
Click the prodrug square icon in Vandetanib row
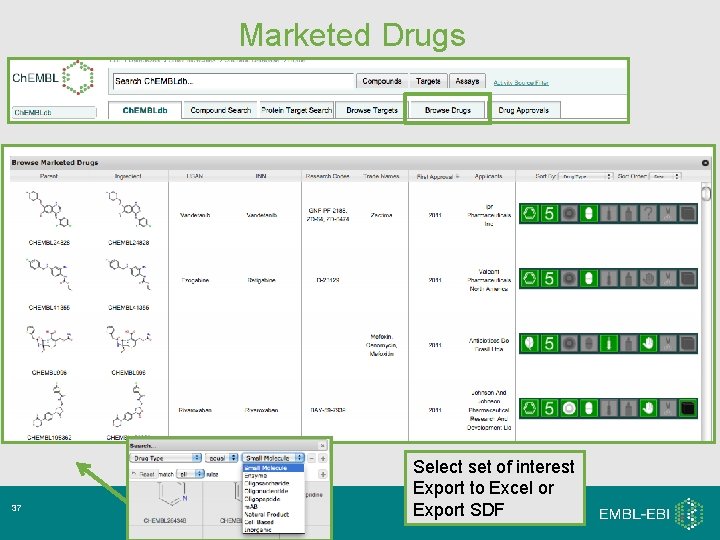pos(687,214)
